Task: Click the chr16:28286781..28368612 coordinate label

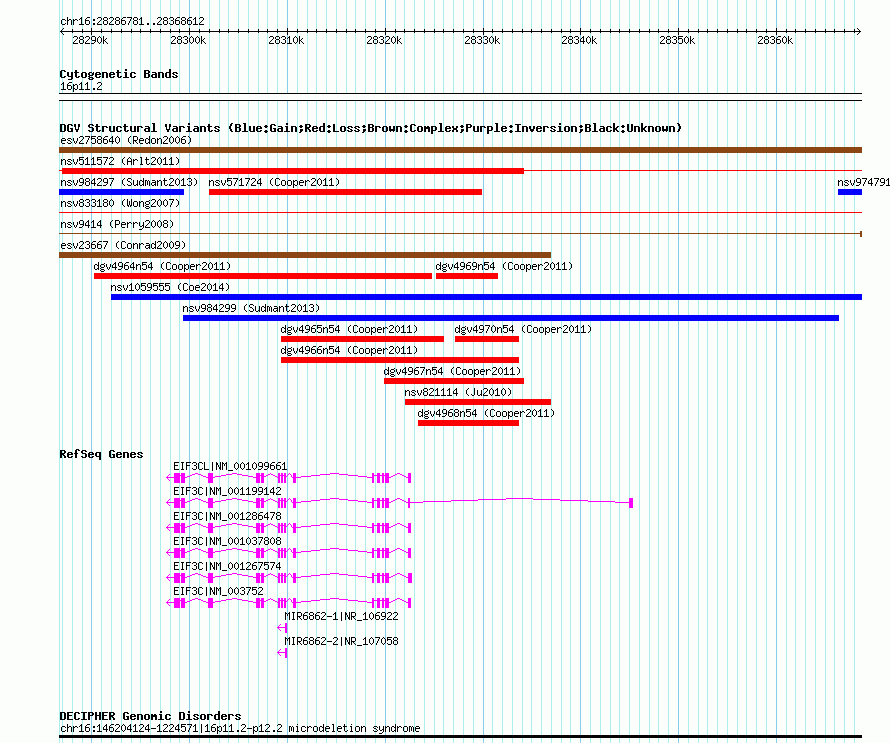Action: (x=132, y=21)
